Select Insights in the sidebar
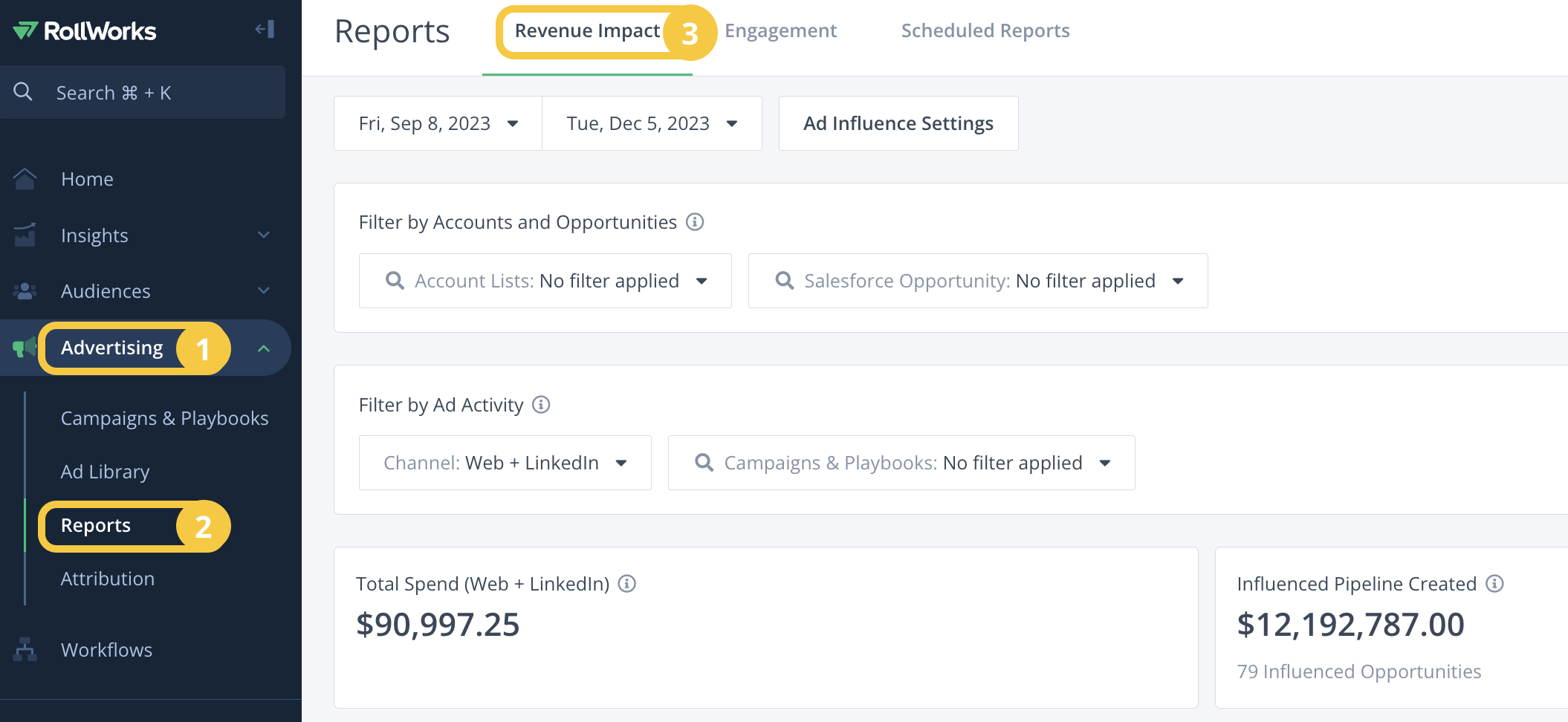This screenshot has height=722, width=1568. click(94, 235)
